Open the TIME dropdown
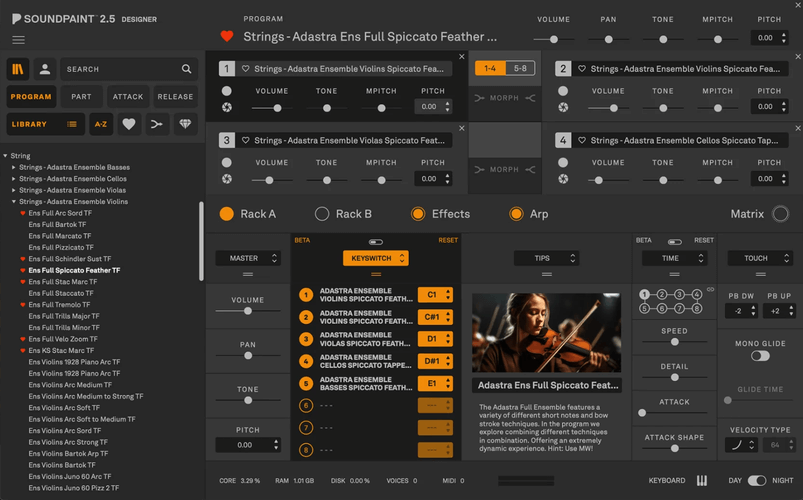This screenshot has width=803, height=500. [x=674, y=258]
